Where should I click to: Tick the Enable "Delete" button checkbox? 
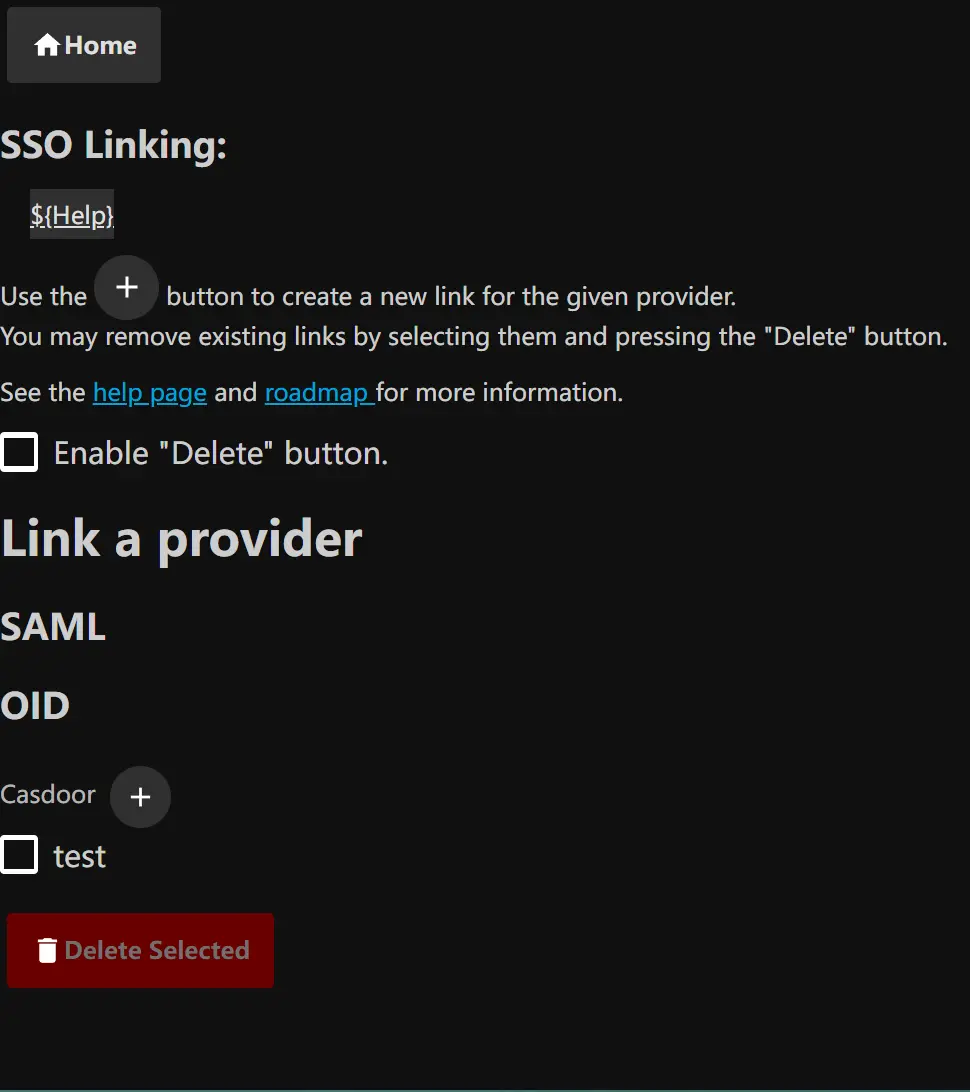coord(19,453)
